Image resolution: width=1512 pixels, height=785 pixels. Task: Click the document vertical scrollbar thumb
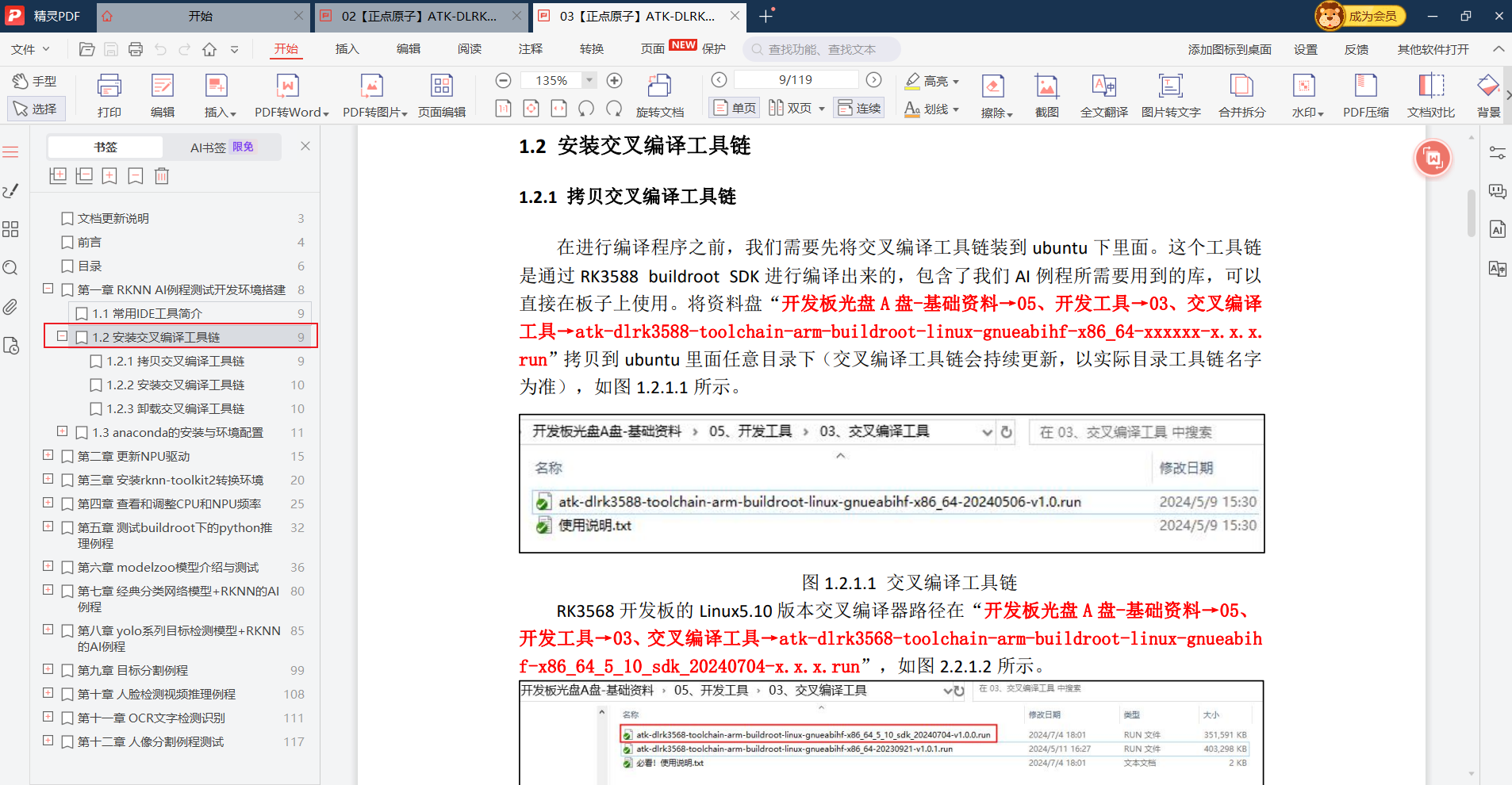coord(1472,212)
